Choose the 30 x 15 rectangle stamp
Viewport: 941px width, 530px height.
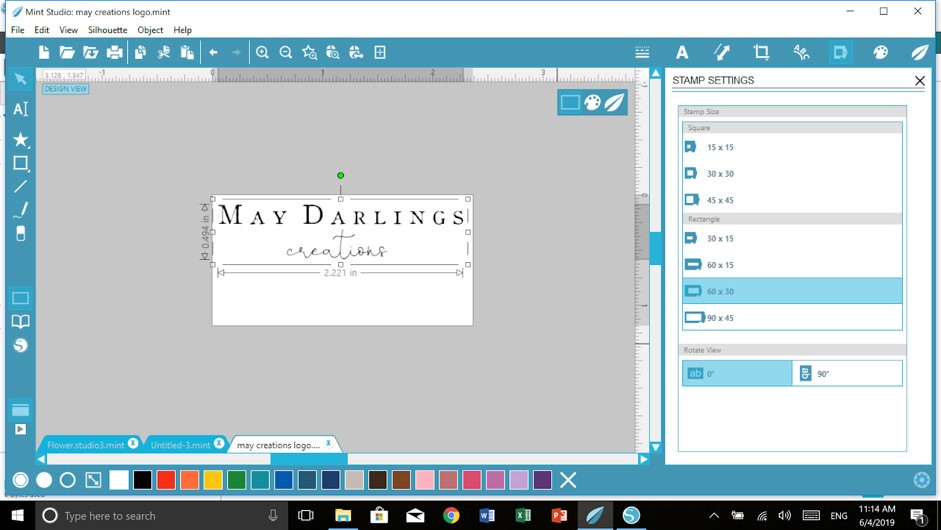tap(792, 238)
